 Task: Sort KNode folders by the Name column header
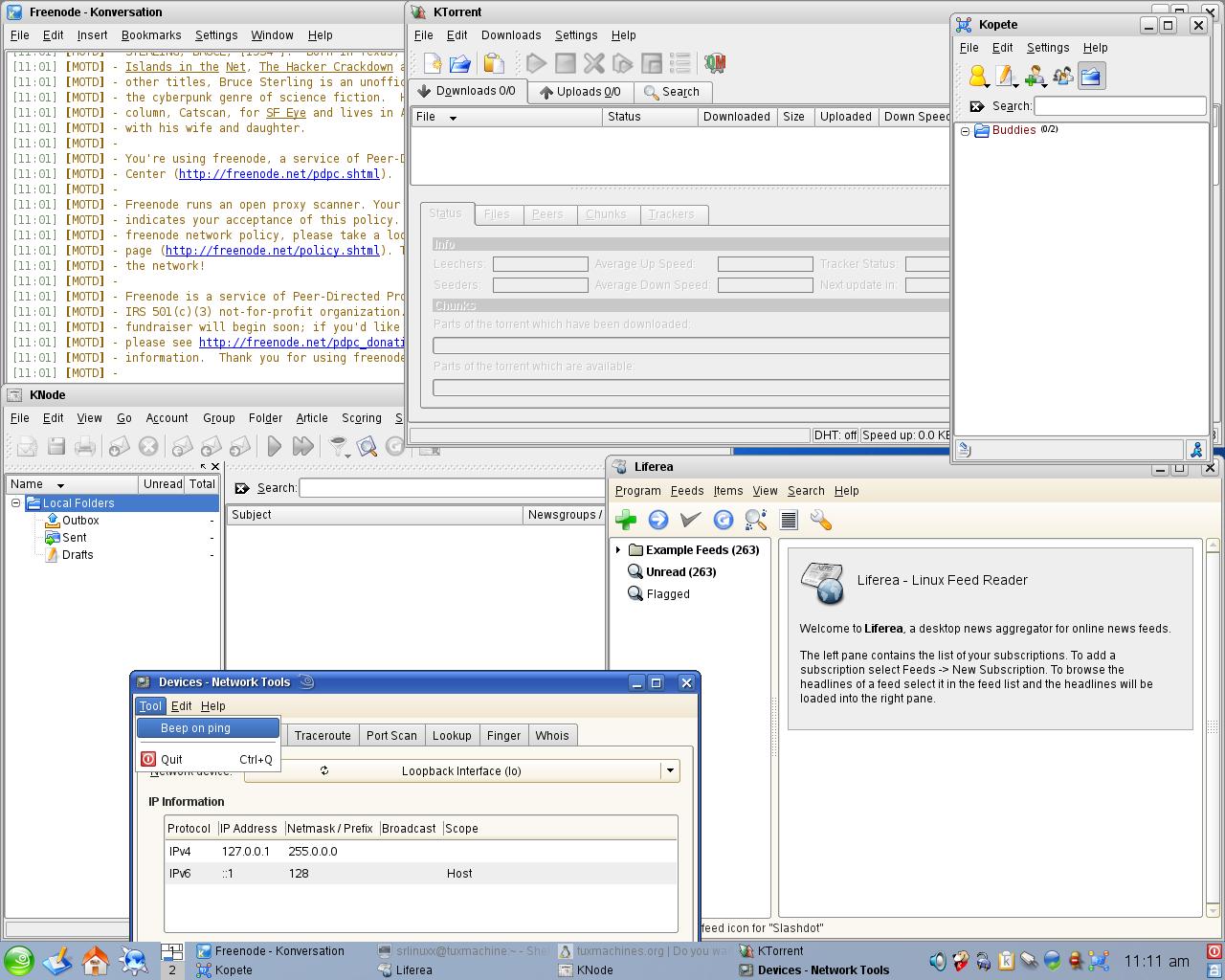pos(72,484)
